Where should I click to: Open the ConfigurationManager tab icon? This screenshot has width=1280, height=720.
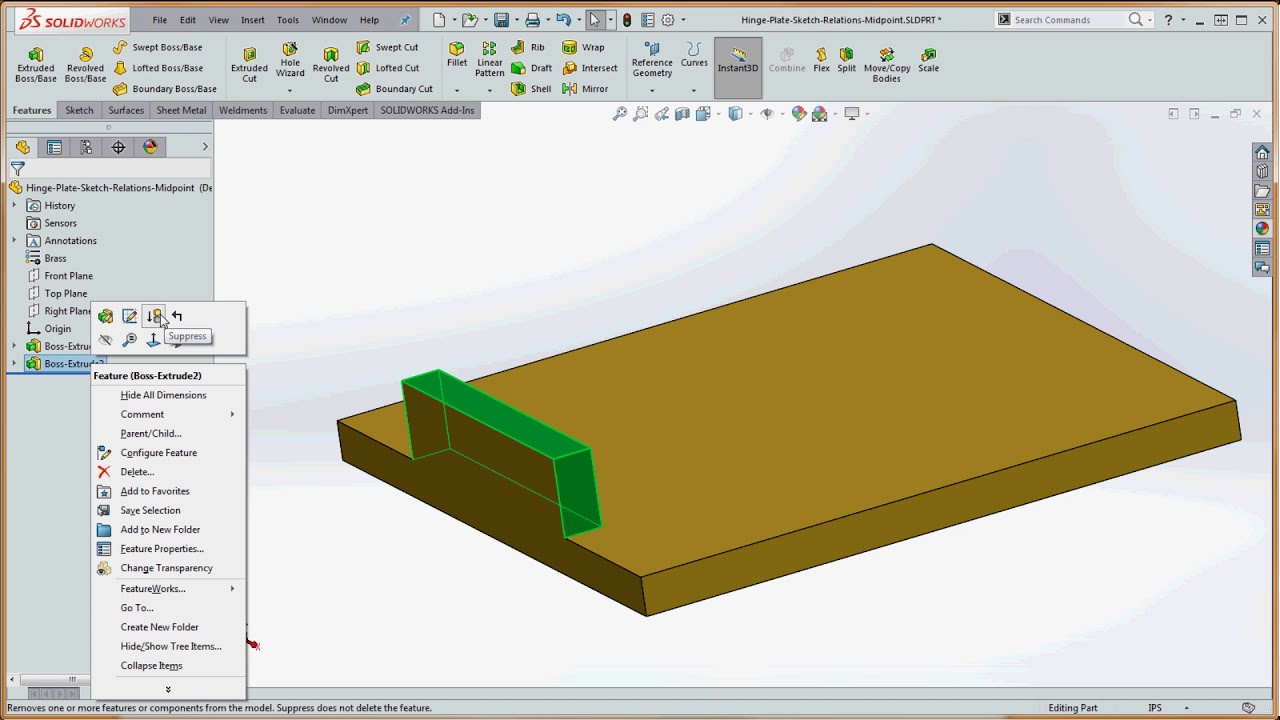86,147
